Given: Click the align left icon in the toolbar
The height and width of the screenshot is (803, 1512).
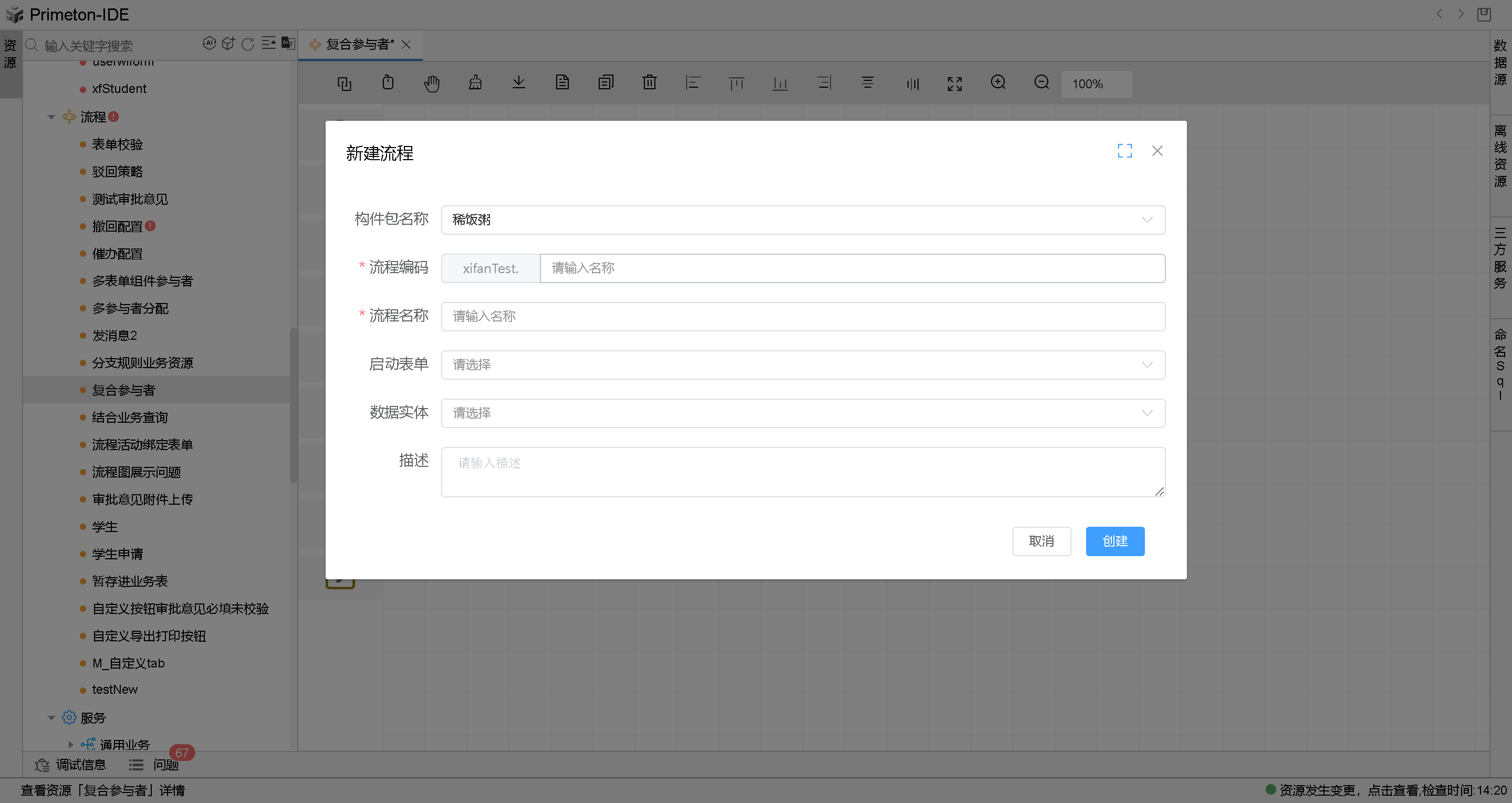Looking at the screenshot, I should click(x=693, y=83).
